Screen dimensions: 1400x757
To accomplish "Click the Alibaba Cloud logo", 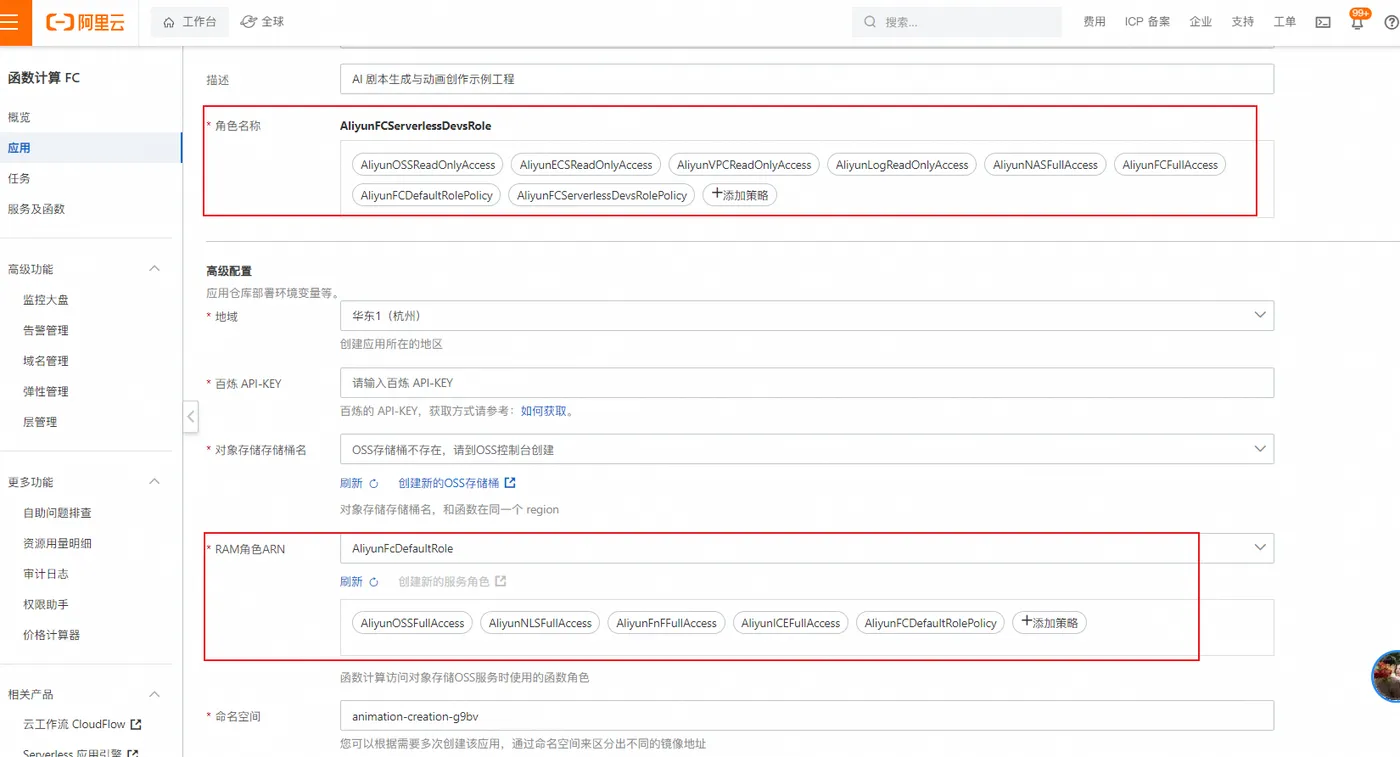I will tap(85, 22).
